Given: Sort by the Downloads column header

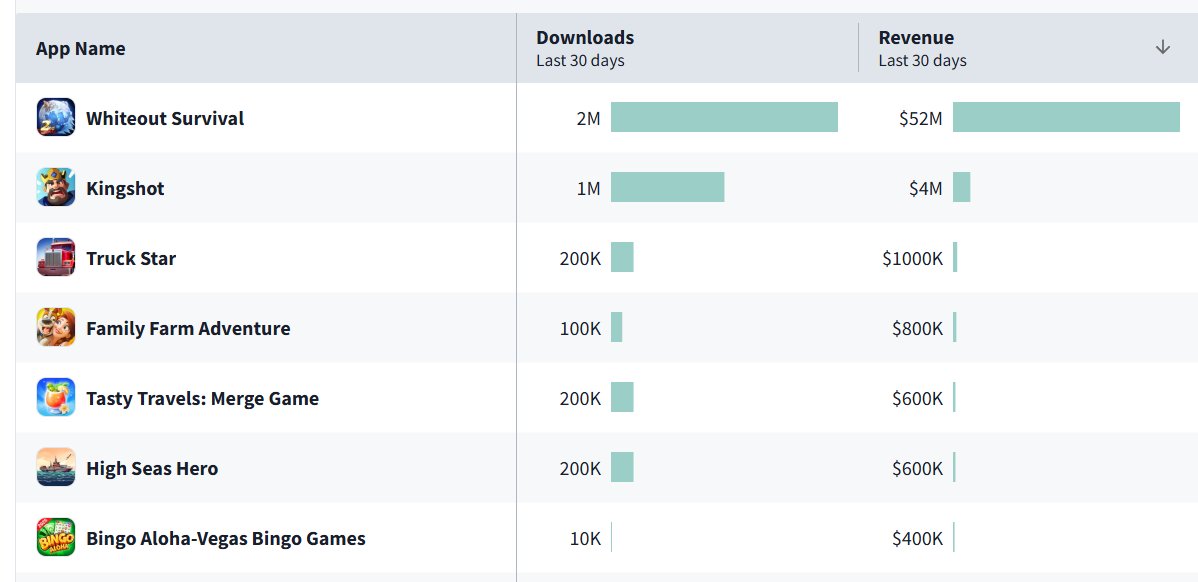Looking at the screenshot, I should point(585,38).
